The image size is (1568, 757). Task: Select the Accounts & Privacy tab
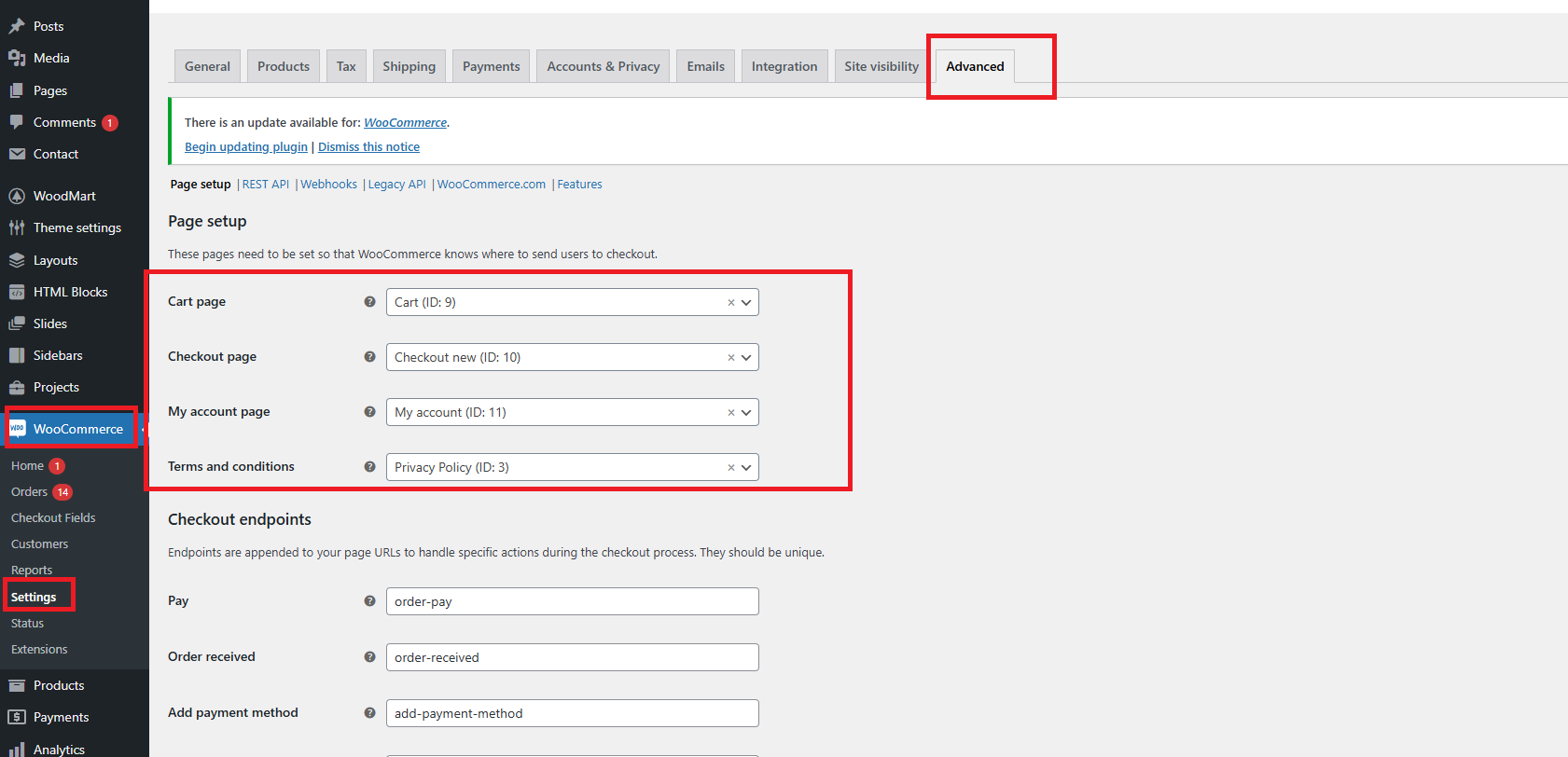(x=604, y=66)
